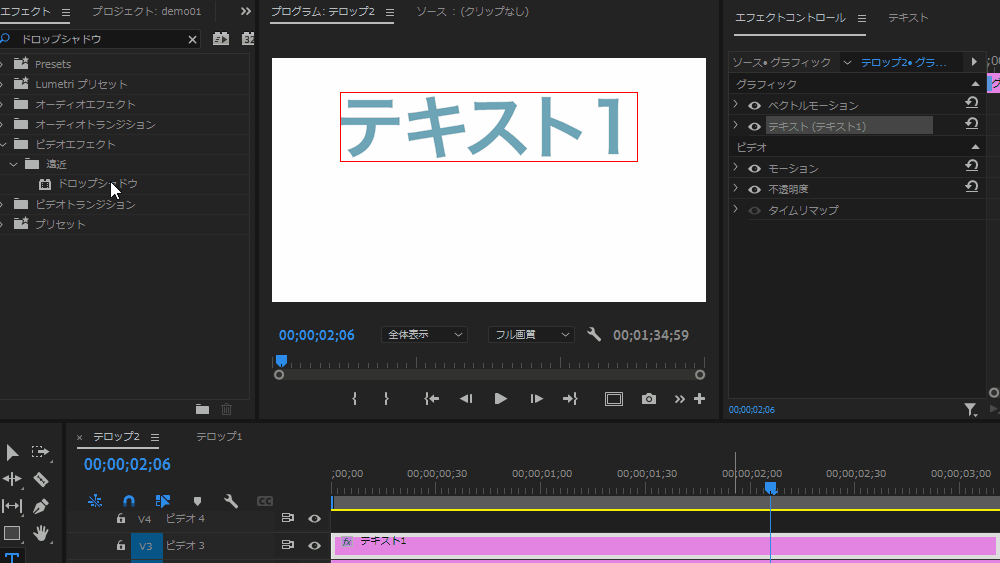The height and width of the screenshot is (563, 1000).
Task: Toggle ベクトルモーション effect visibility
Action: [x=754, y=106]
